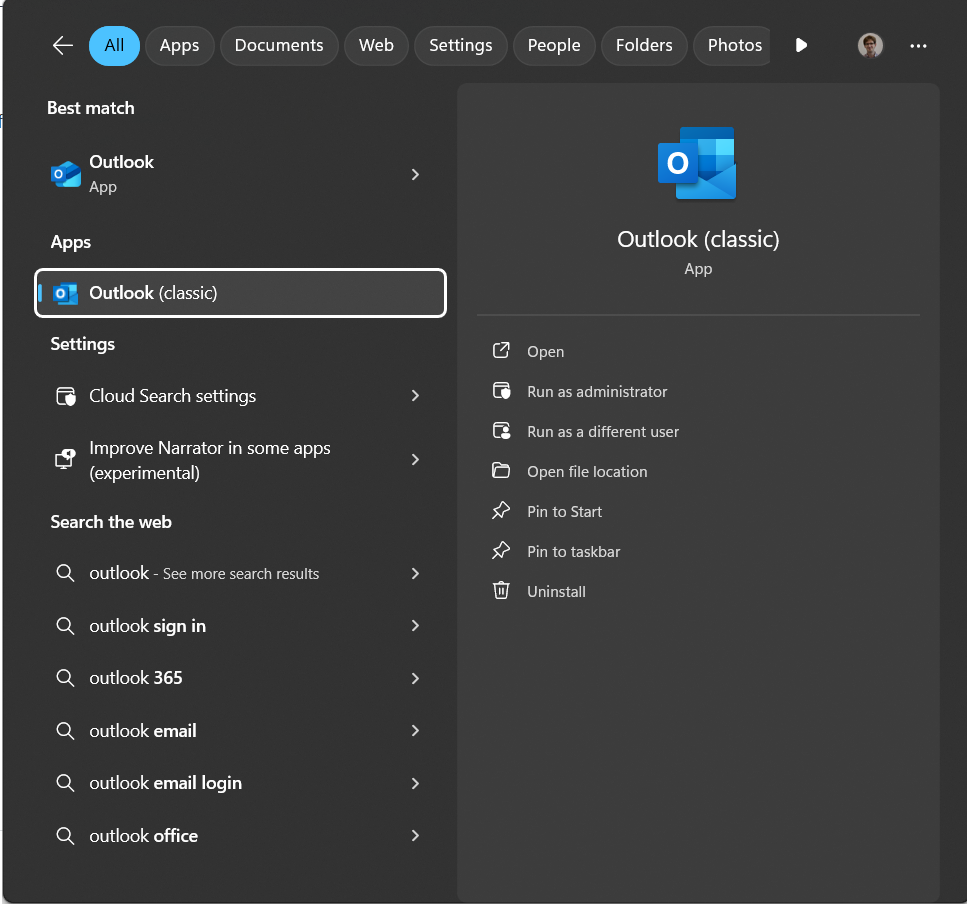The width and height of the screenshot is (967, 904).
Task: Open 'outlook - See more search results'
Action: (x=241, y=573)
